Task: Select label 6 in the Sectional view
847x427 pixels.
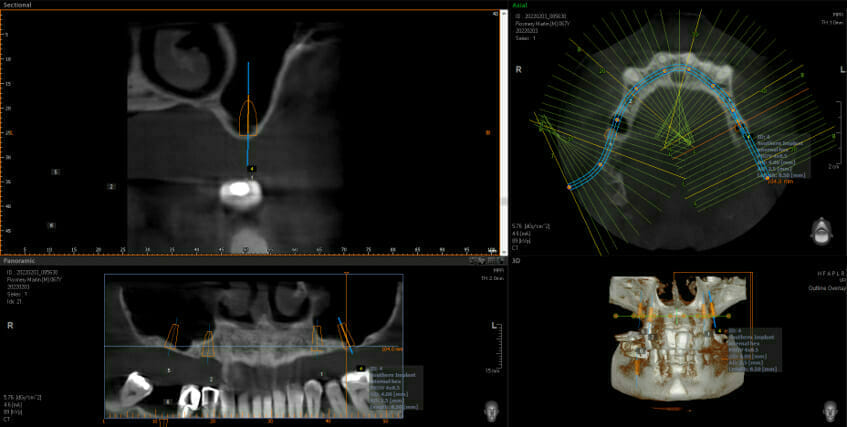Action: [x=51, y=225]
